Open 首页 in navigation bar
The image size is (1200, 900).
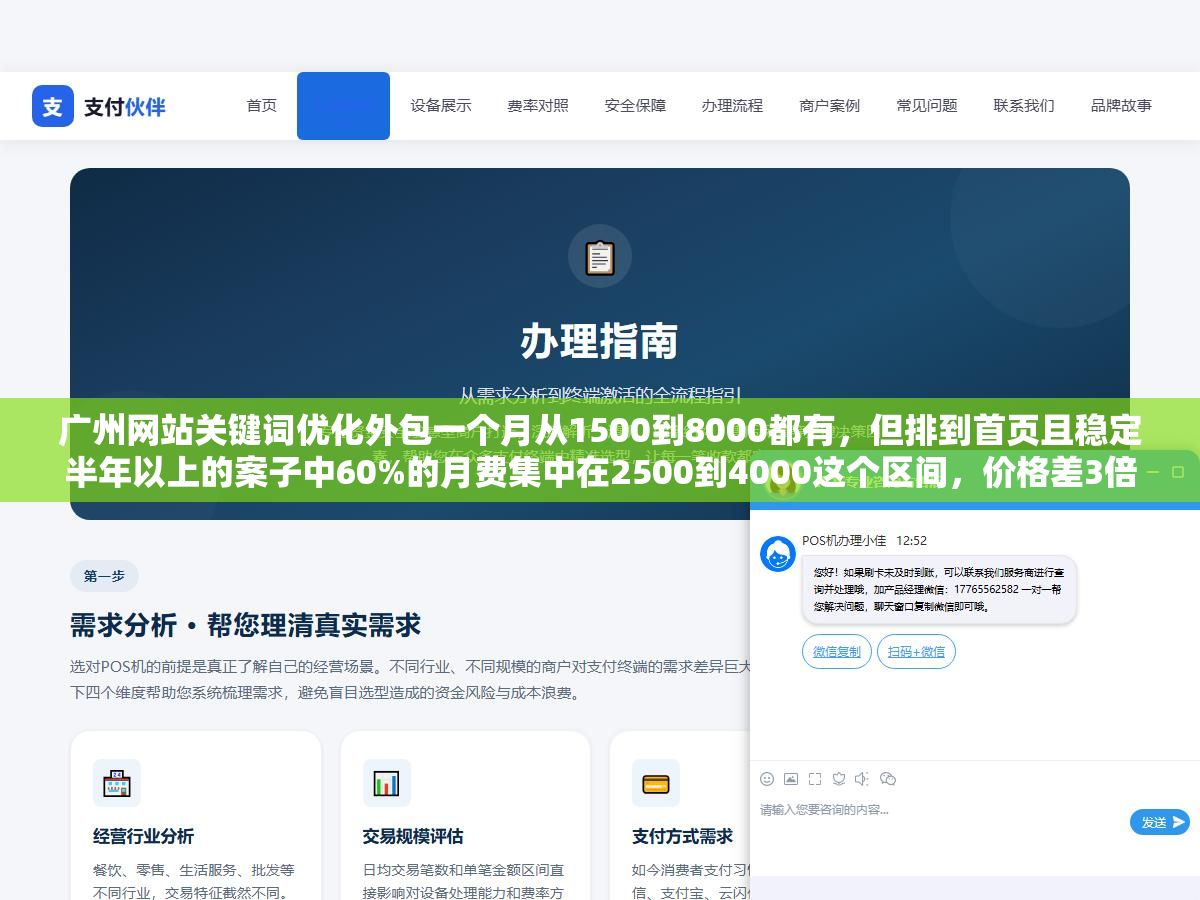tap(262, 105)
